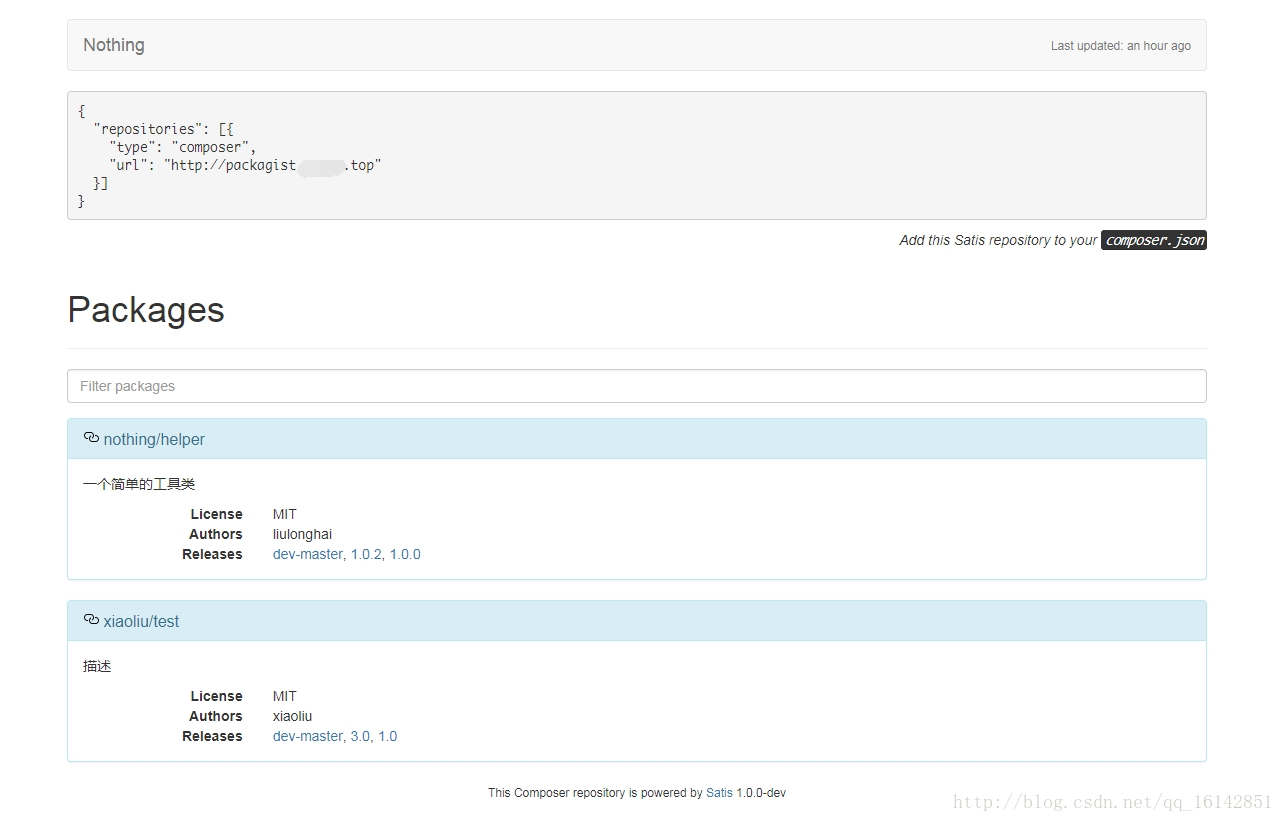The width and height of the screenshot is (1284, 822).
Task: Click the link icon beside nothing/helper
Action: click(x=91, y=438)
